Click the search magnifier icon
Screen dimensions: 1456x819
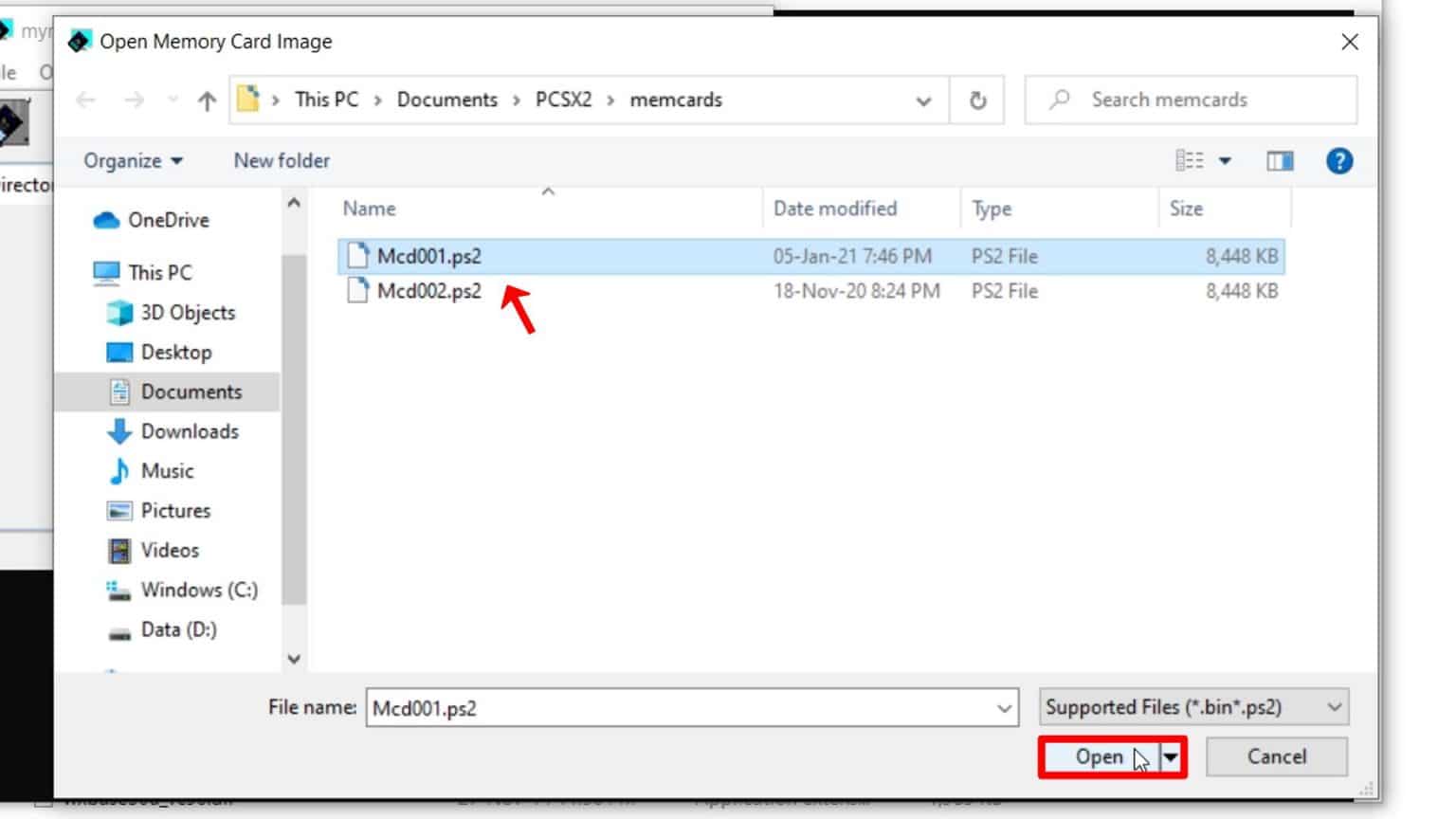1059,99
